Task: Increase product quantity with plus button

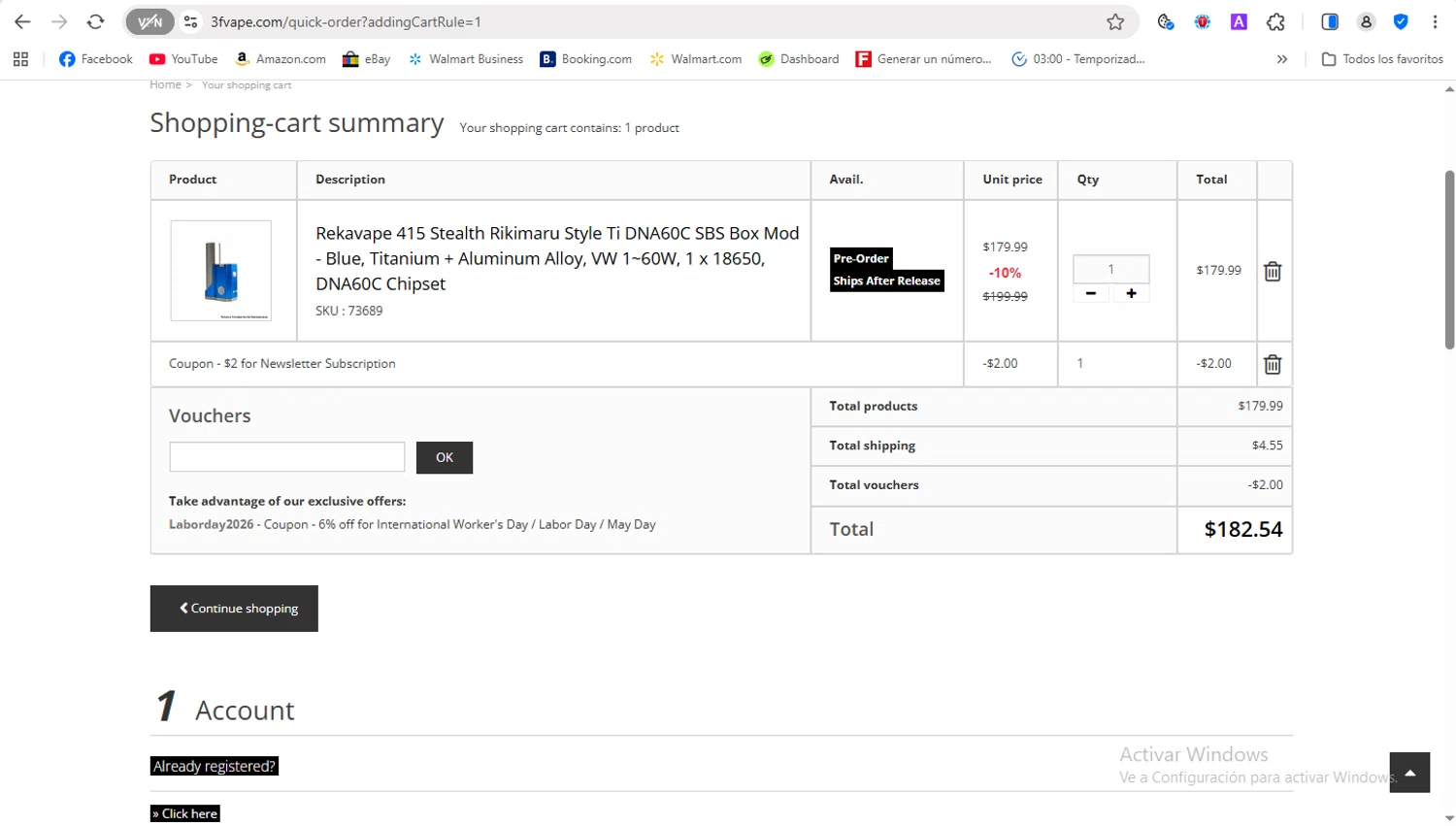Action: (1131, 293)
